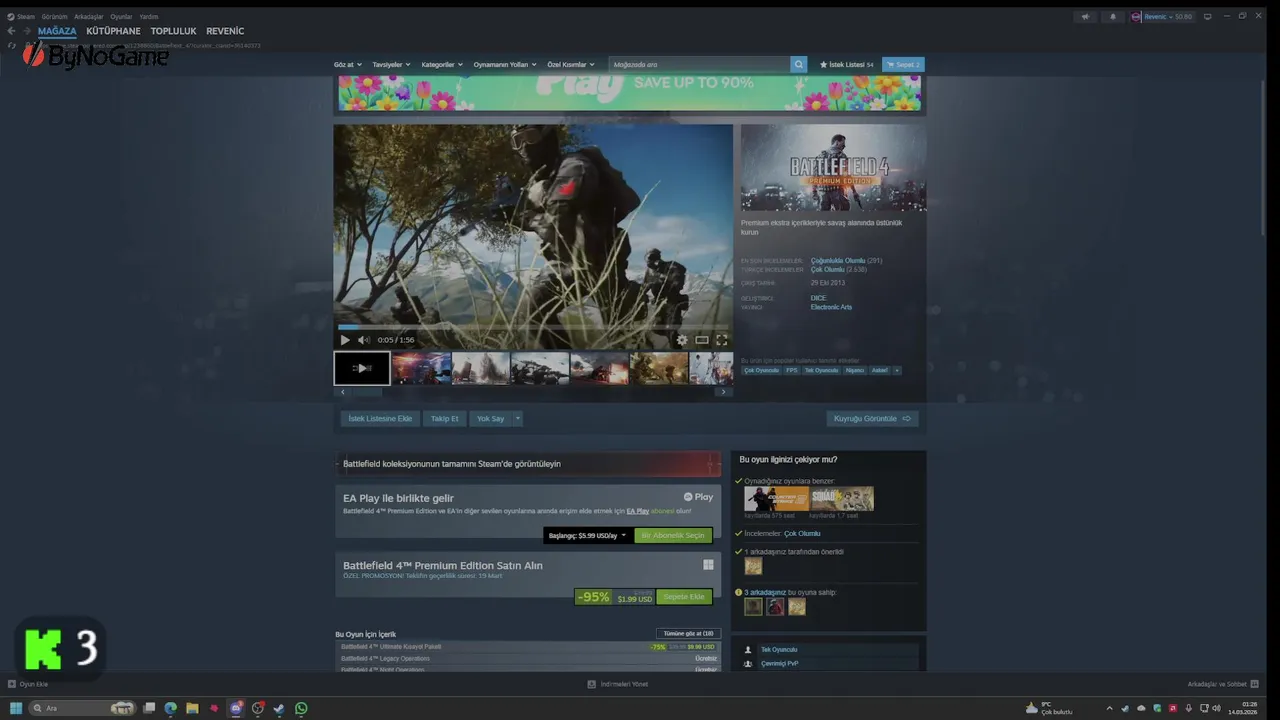Click the Yok Say button
The height and width of the screenshot is (720, 1280).
coord(490,419)
